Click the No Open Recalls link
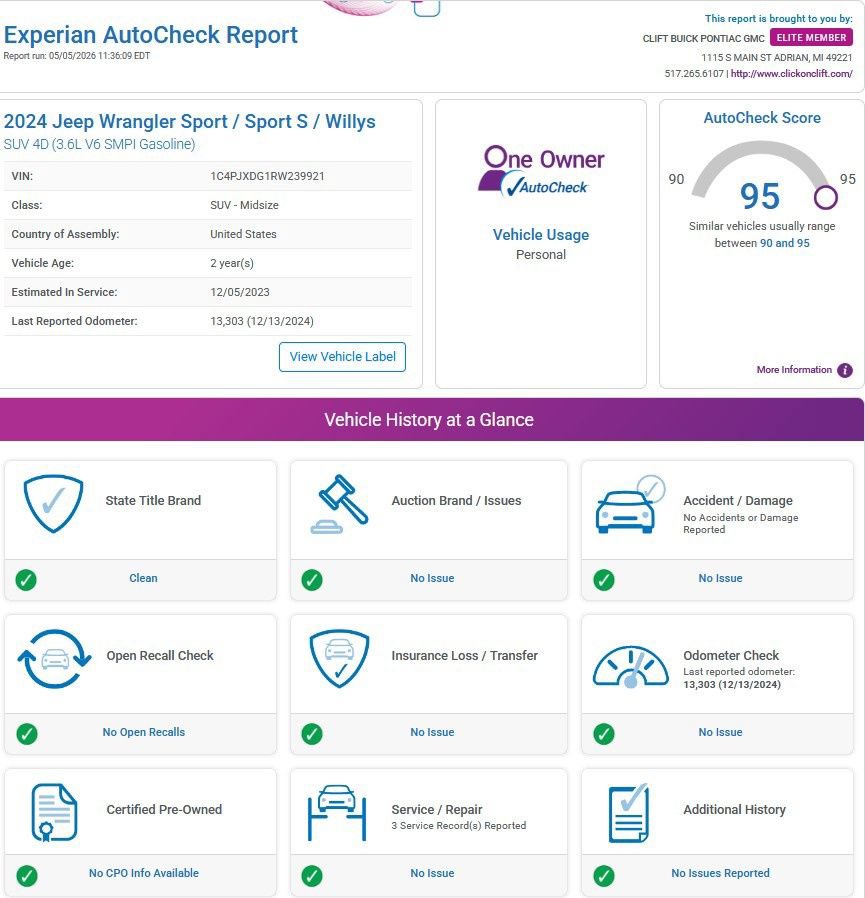This screenshot has height=898, width=865. coord(144,732)
